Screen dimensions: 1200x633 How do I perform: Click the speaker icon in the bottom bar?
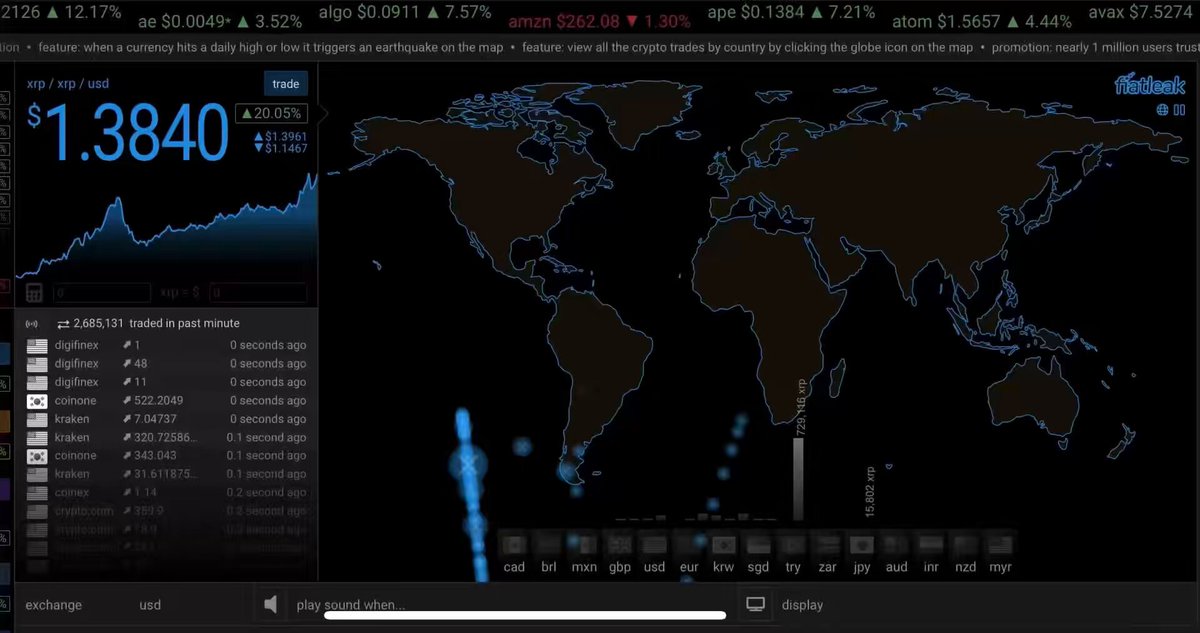pyautogui.click(x=270, y=605)
